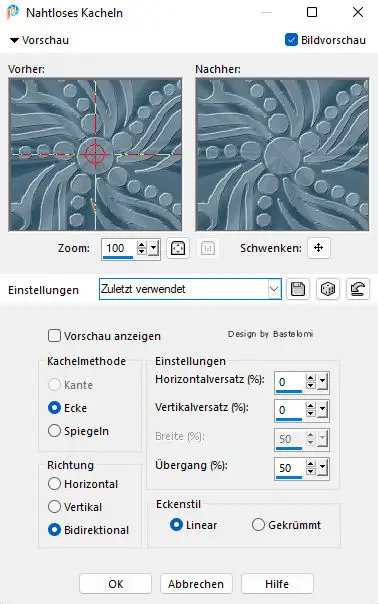The height and width of the screenshot is (604, 378).
Task: Click the save preset floppy disk icon
Action: [x=298, y=289]
